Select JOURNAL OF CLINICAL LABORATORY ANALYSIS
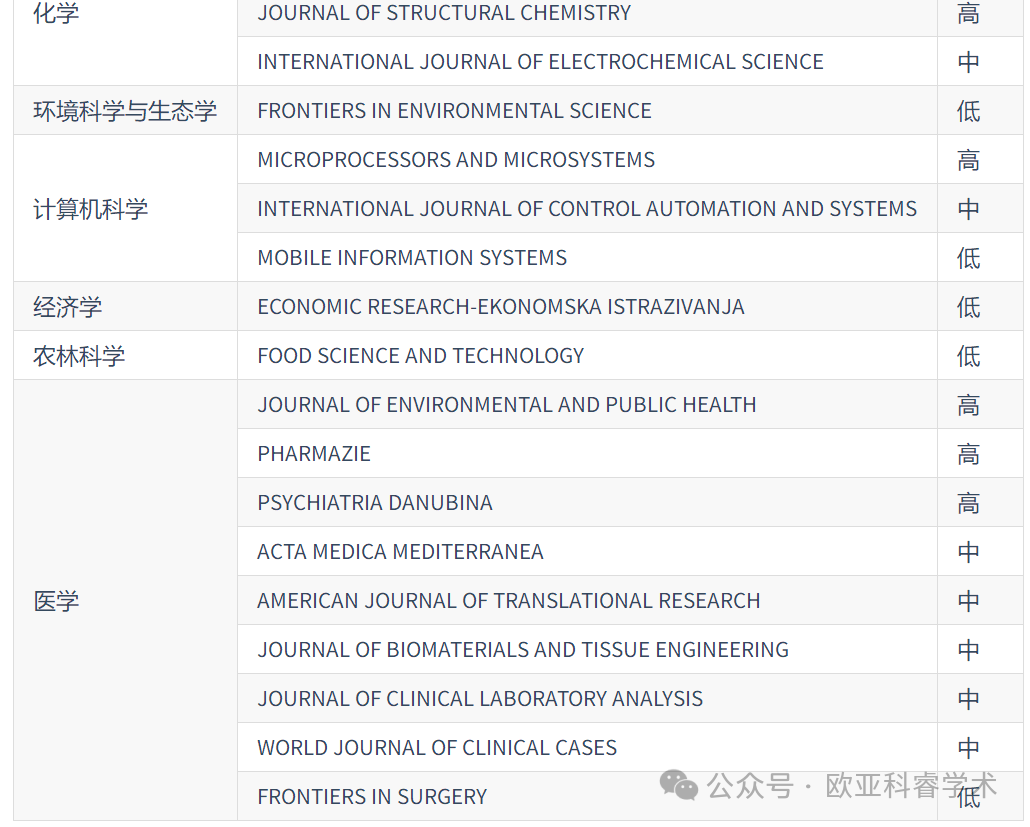 click(480, 699)
